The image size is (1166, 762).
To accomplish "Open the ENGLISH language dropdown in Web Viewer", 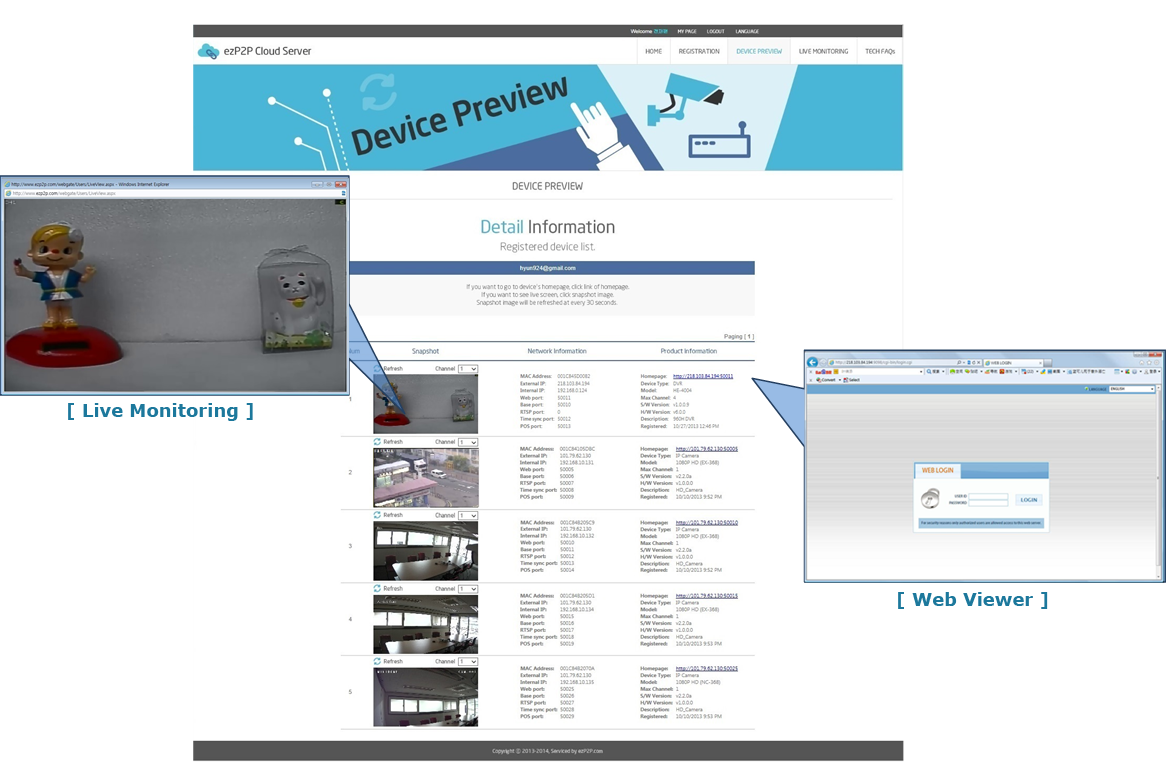I will click(x=1132, y=389).
